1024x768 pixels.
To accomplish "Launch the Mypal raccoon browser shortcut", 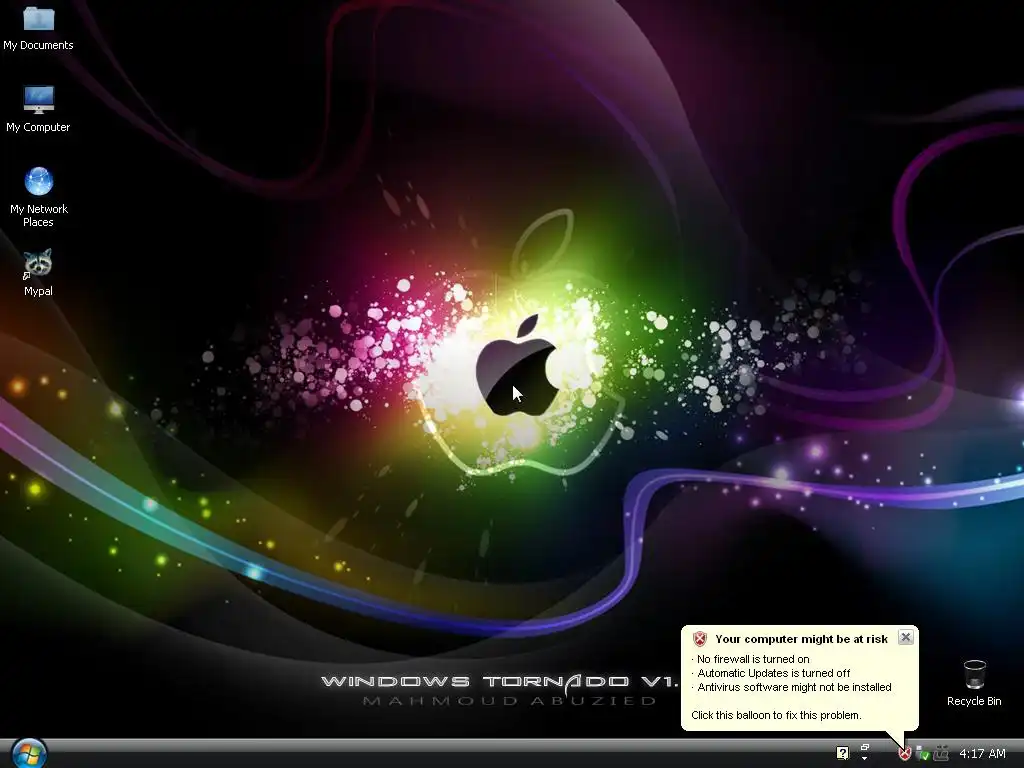I will click(x=38, y=264).
